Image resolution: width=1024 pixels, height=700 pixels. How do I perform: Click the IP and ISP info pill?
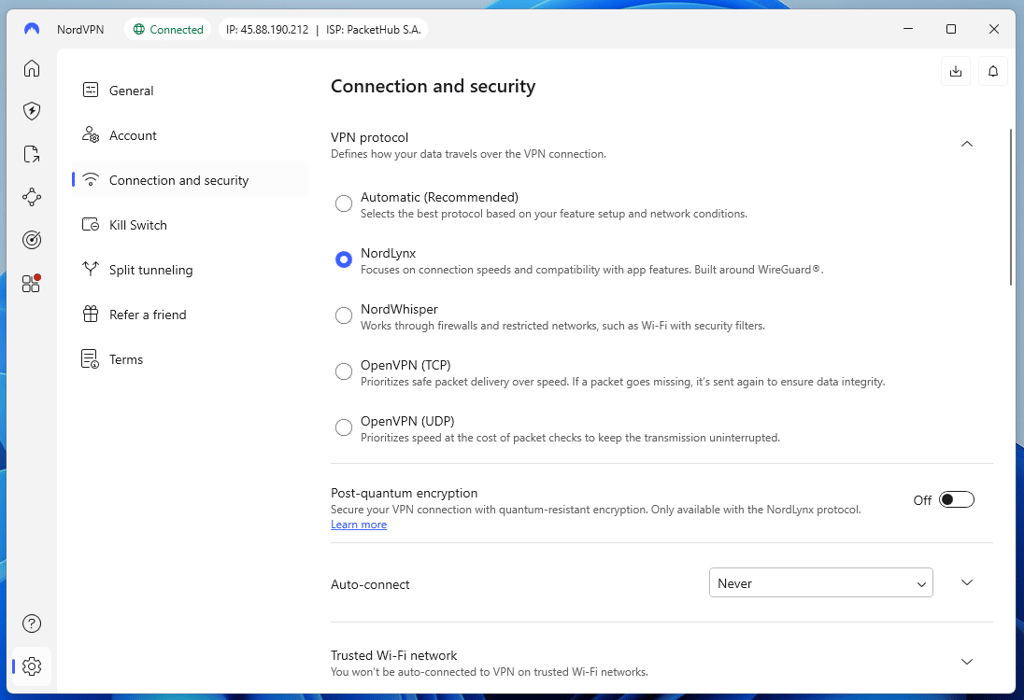323,29
